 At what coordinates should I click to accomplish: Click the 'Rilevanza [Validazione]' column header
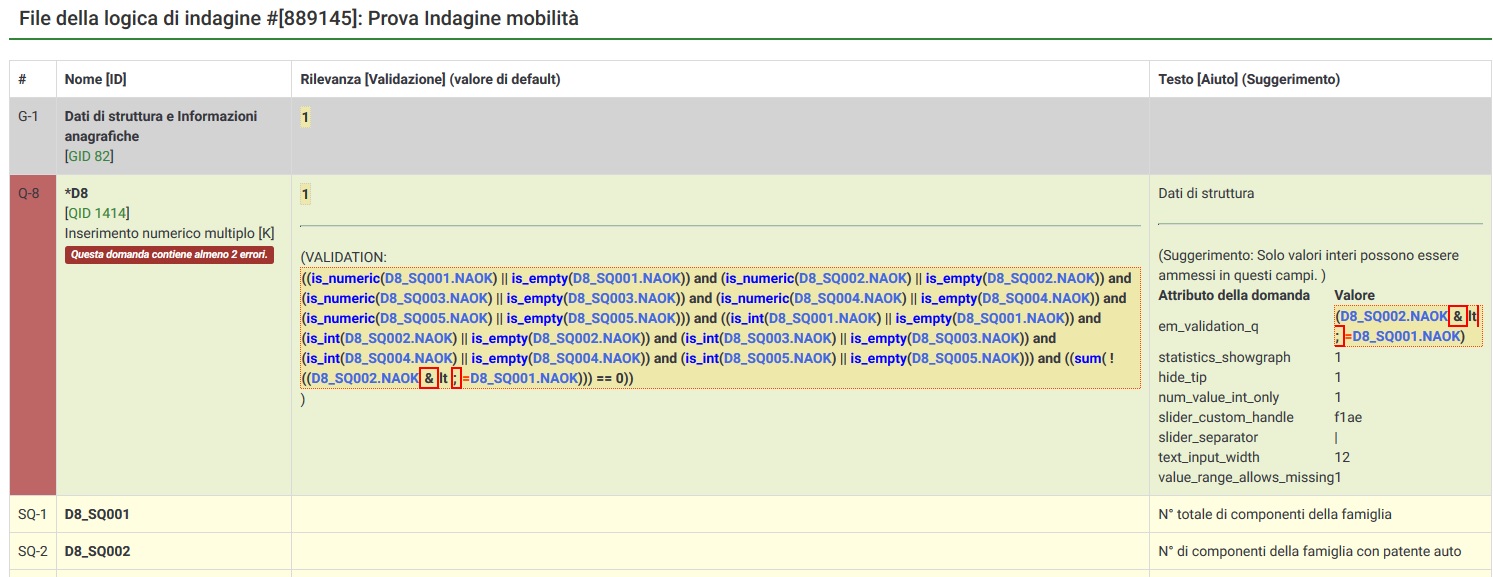pos(430,79)
